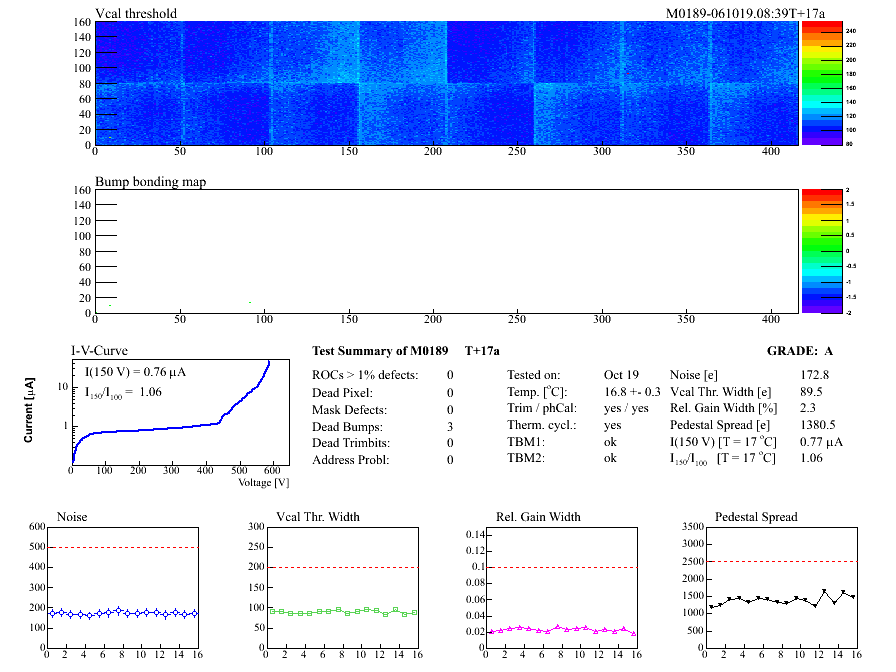
Task: Select the Pedestal Spread value 1380.5
Action: pyautogui.click(x=820, y=425)
